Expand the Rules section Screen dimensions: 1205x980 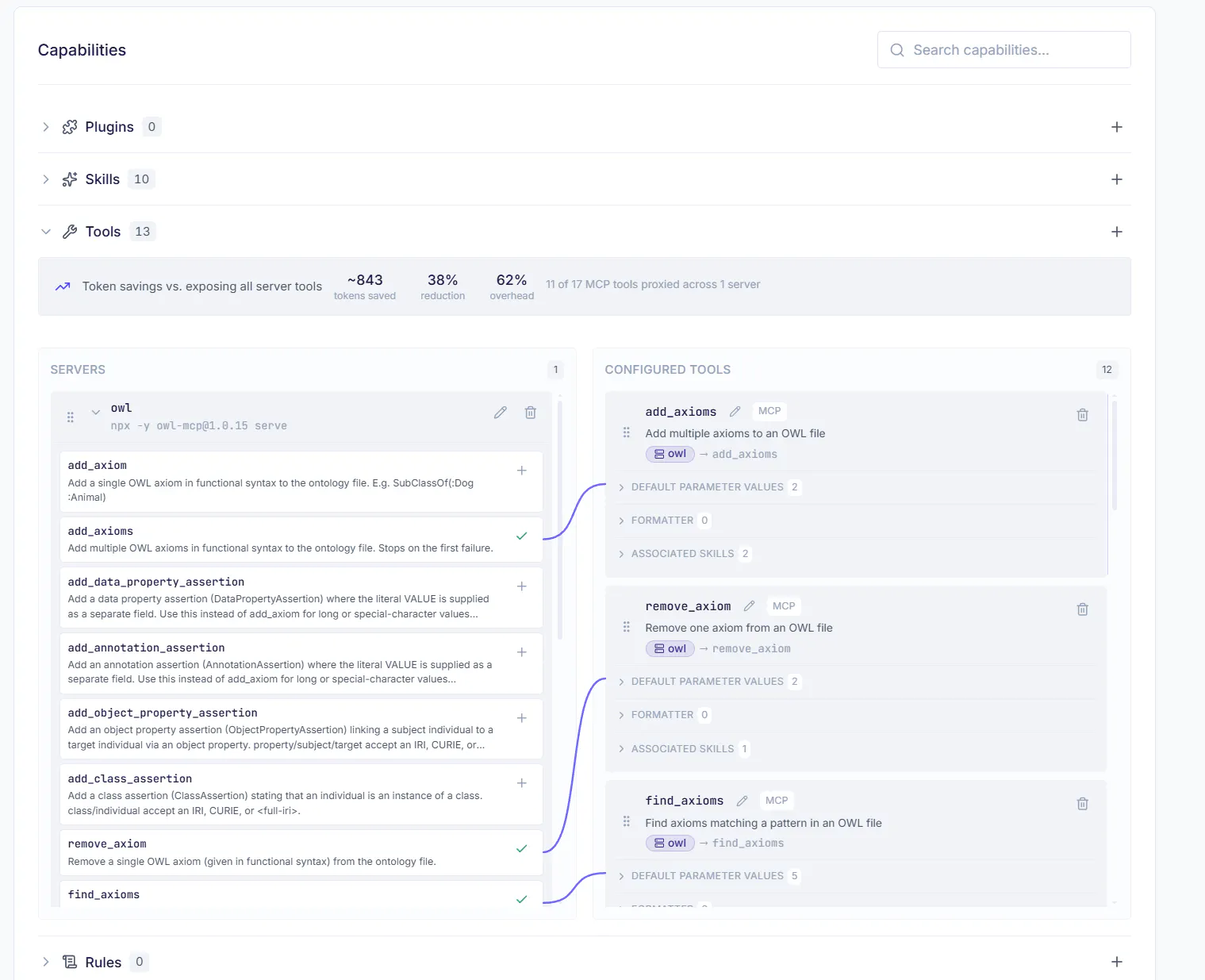46,962
